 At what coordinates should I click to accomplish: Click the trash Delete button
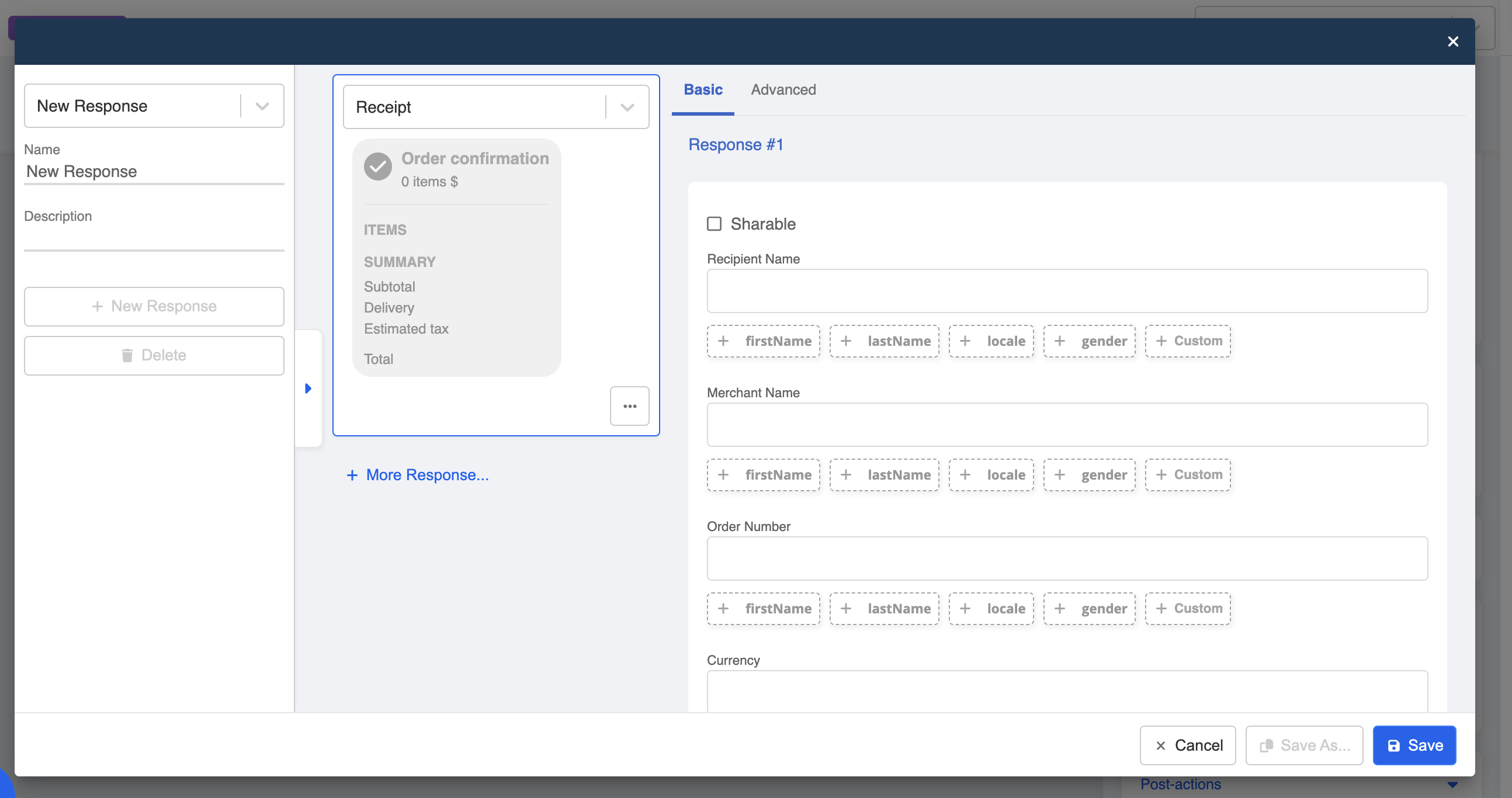tap(154, 355)
